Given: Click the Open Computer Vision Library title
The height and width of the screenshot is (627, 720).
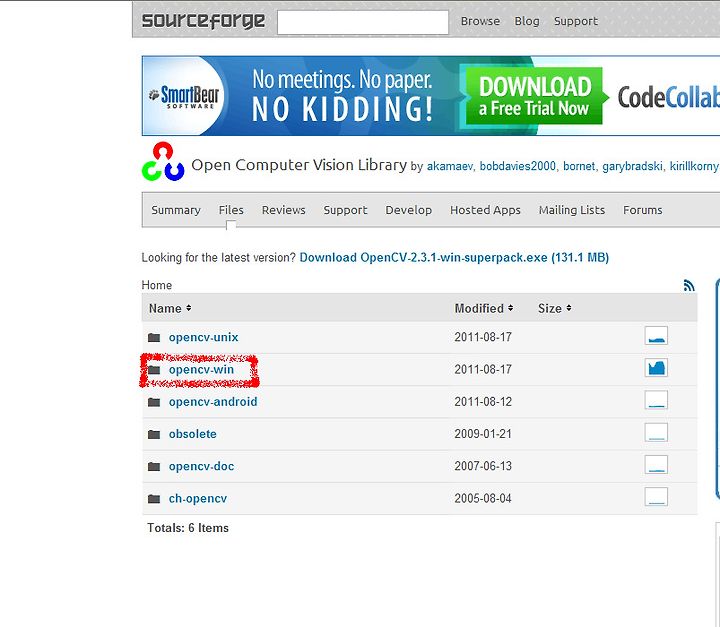Looking at the screenshot, I should 299,165.
